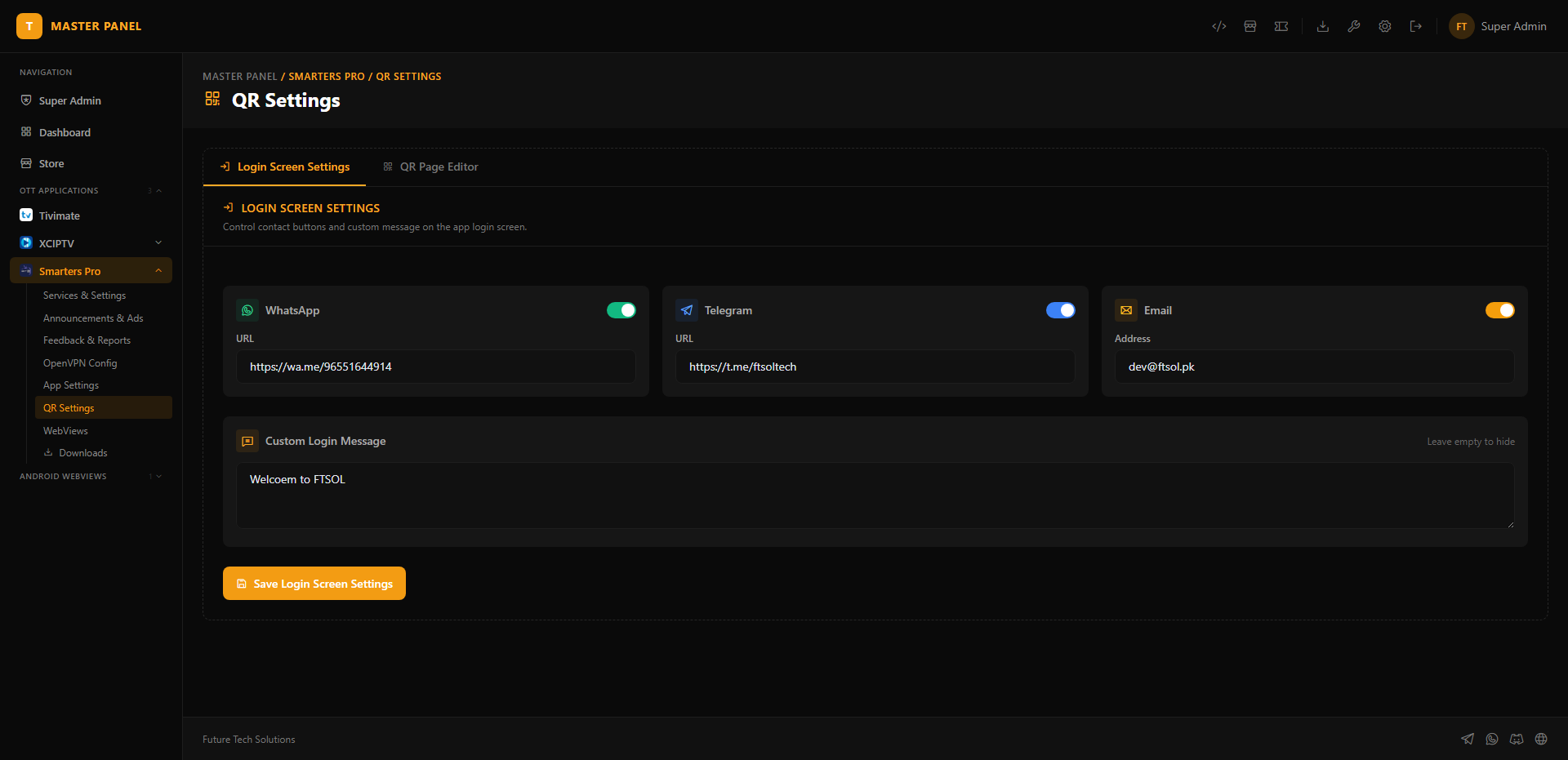Click the Dashboard grid icon in sidebar
1568x760 pixels.
[x=26, y=131]
